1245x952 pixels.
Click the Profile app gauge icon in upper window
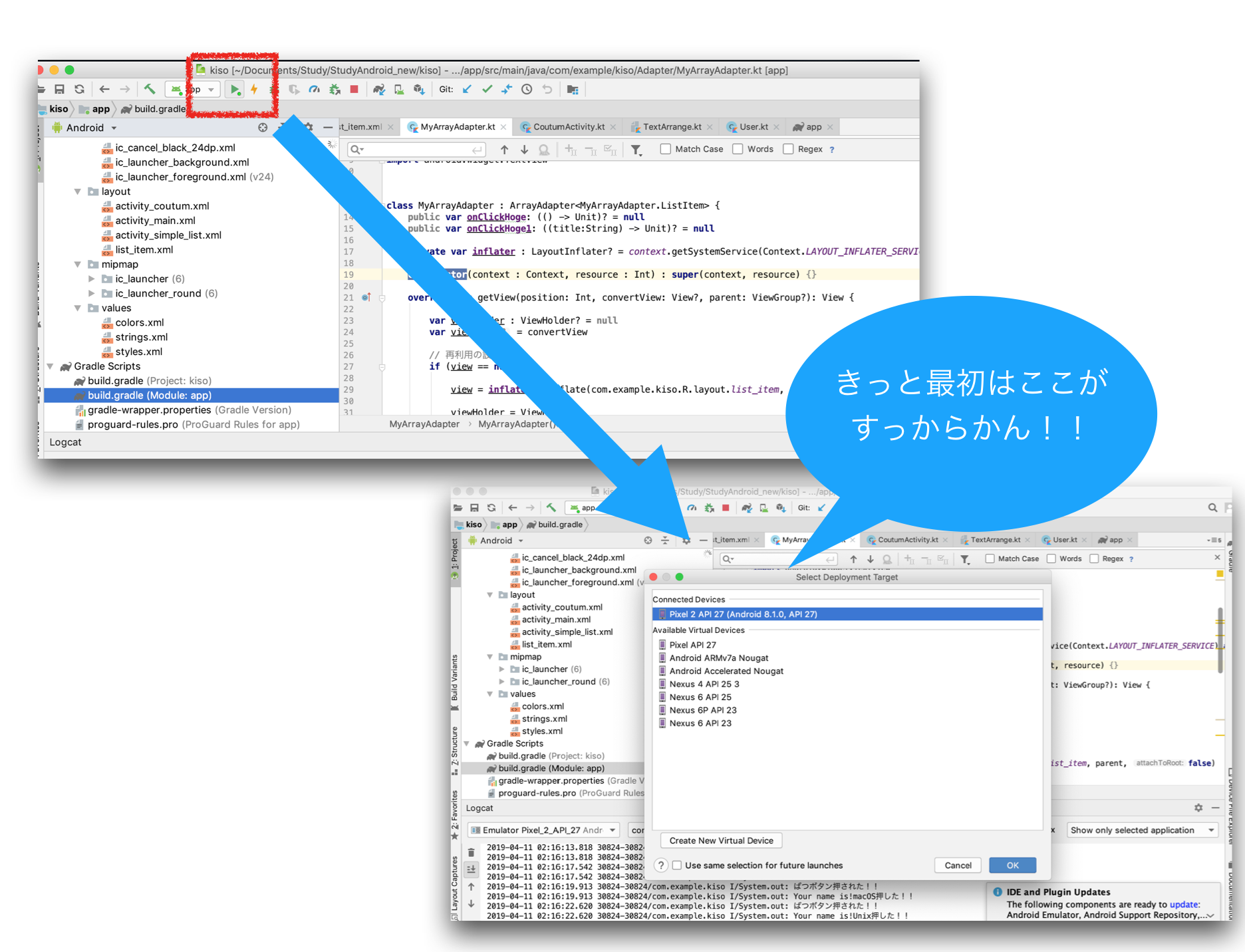pyautogui.click(x=314, y=89)
